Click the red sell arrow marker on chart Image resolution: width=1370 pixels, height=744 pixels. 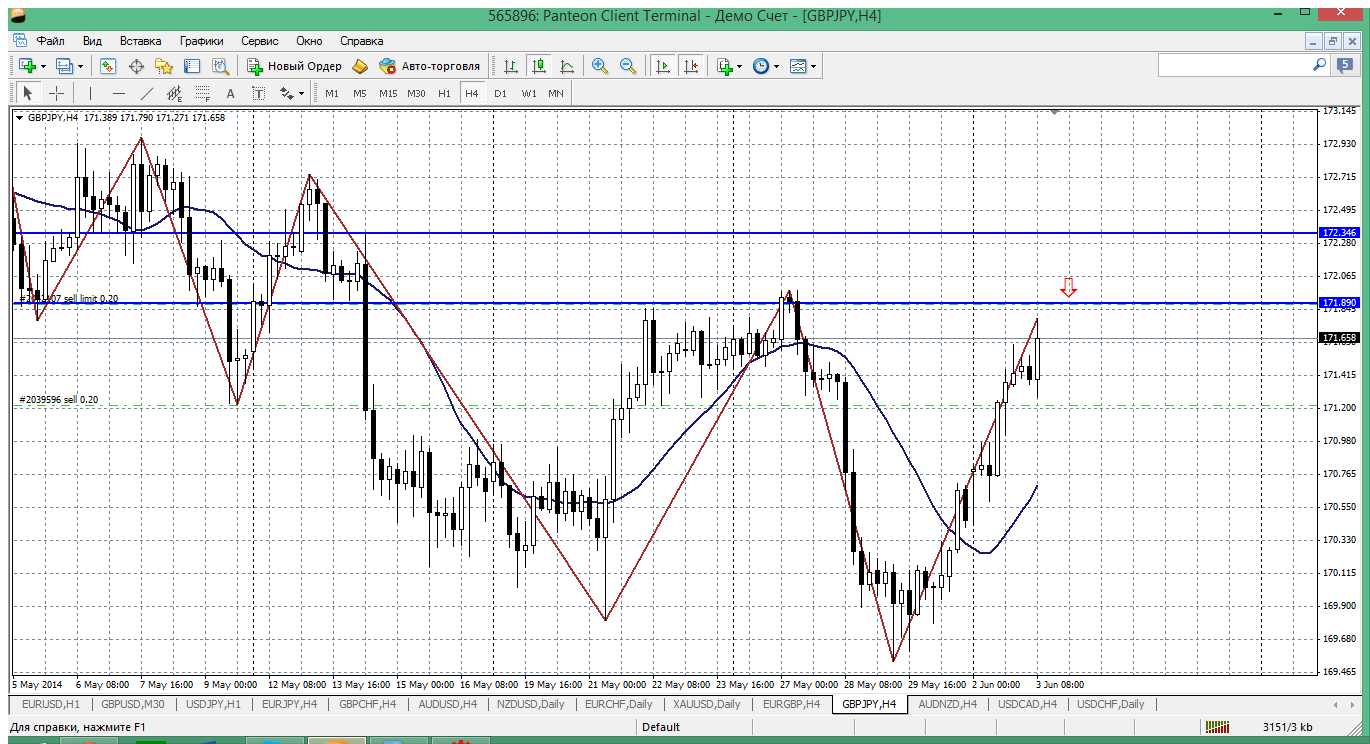pyautogui.click(x=1069, y=288)
